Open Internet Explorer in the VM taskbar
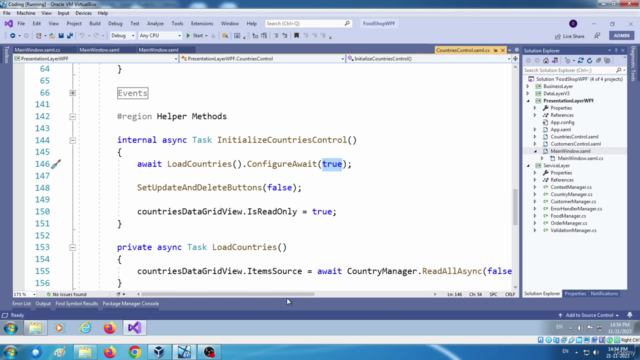The width and height of the screenshot is (640, 360). 85,328
